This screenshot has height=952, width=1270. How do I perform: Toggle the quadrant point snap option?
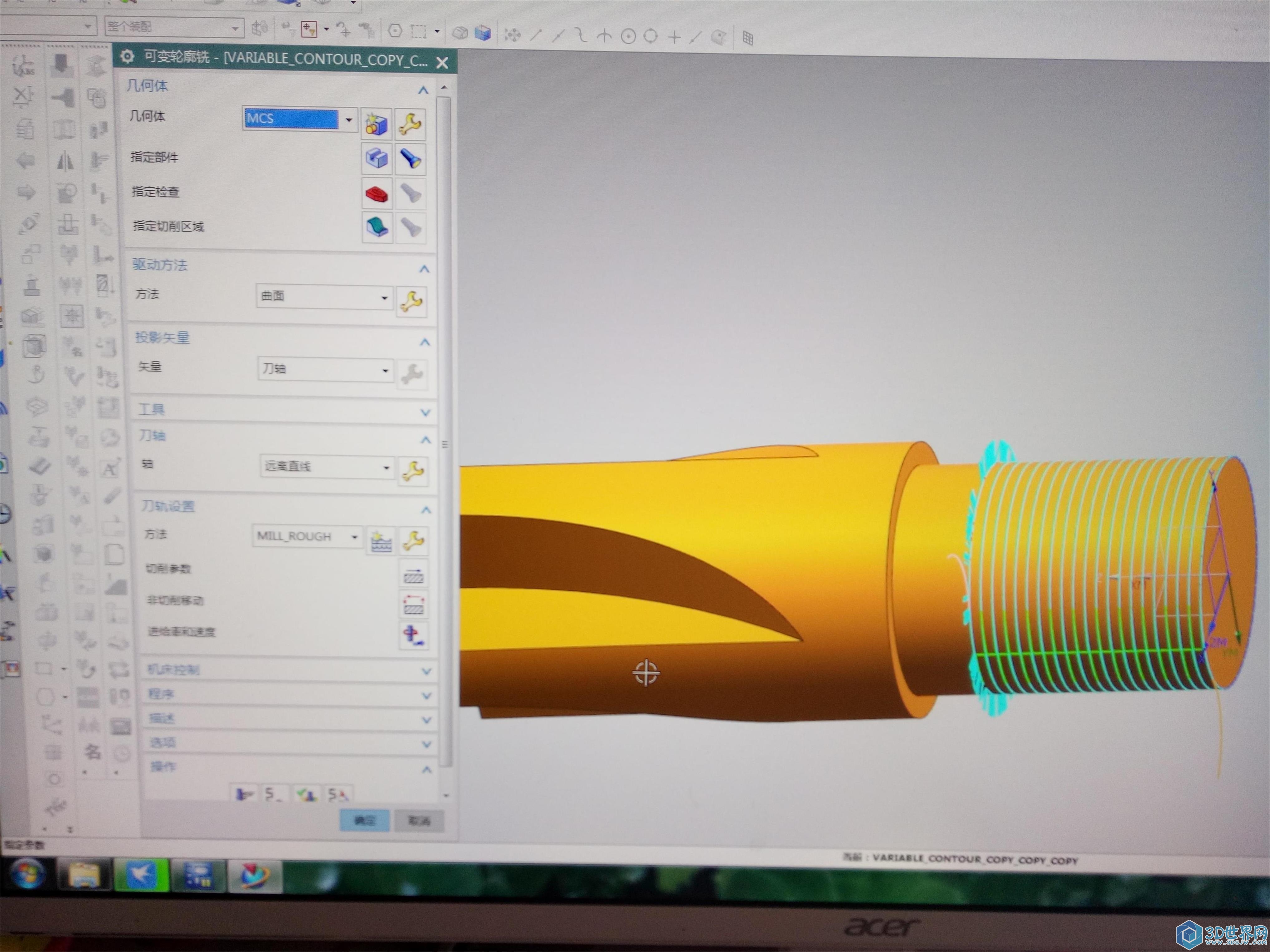[650, 36]
